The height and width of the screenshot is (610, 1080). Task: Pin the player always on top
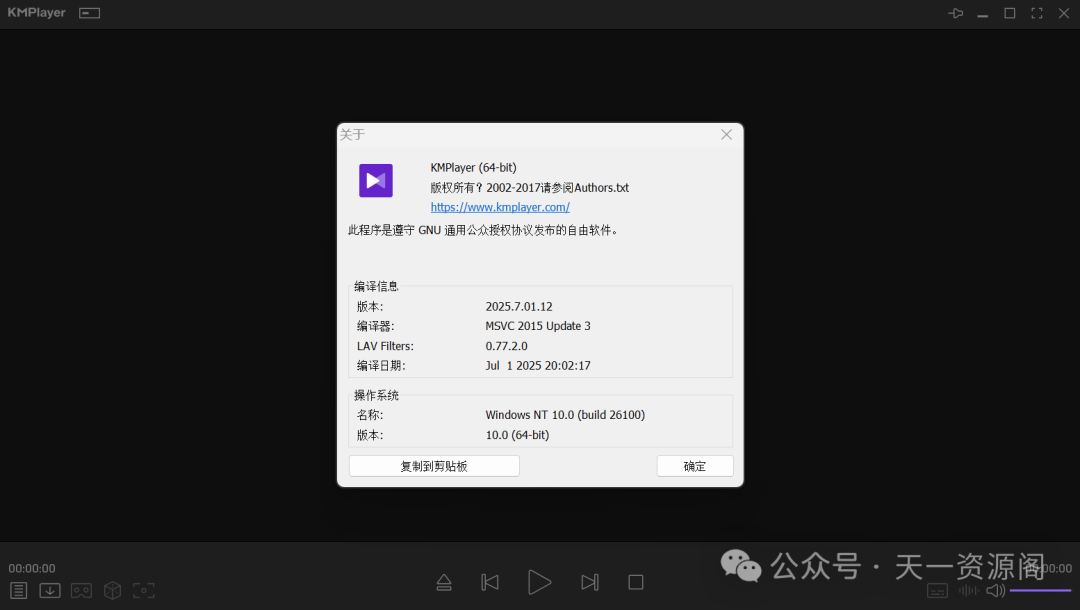[955, 13]
